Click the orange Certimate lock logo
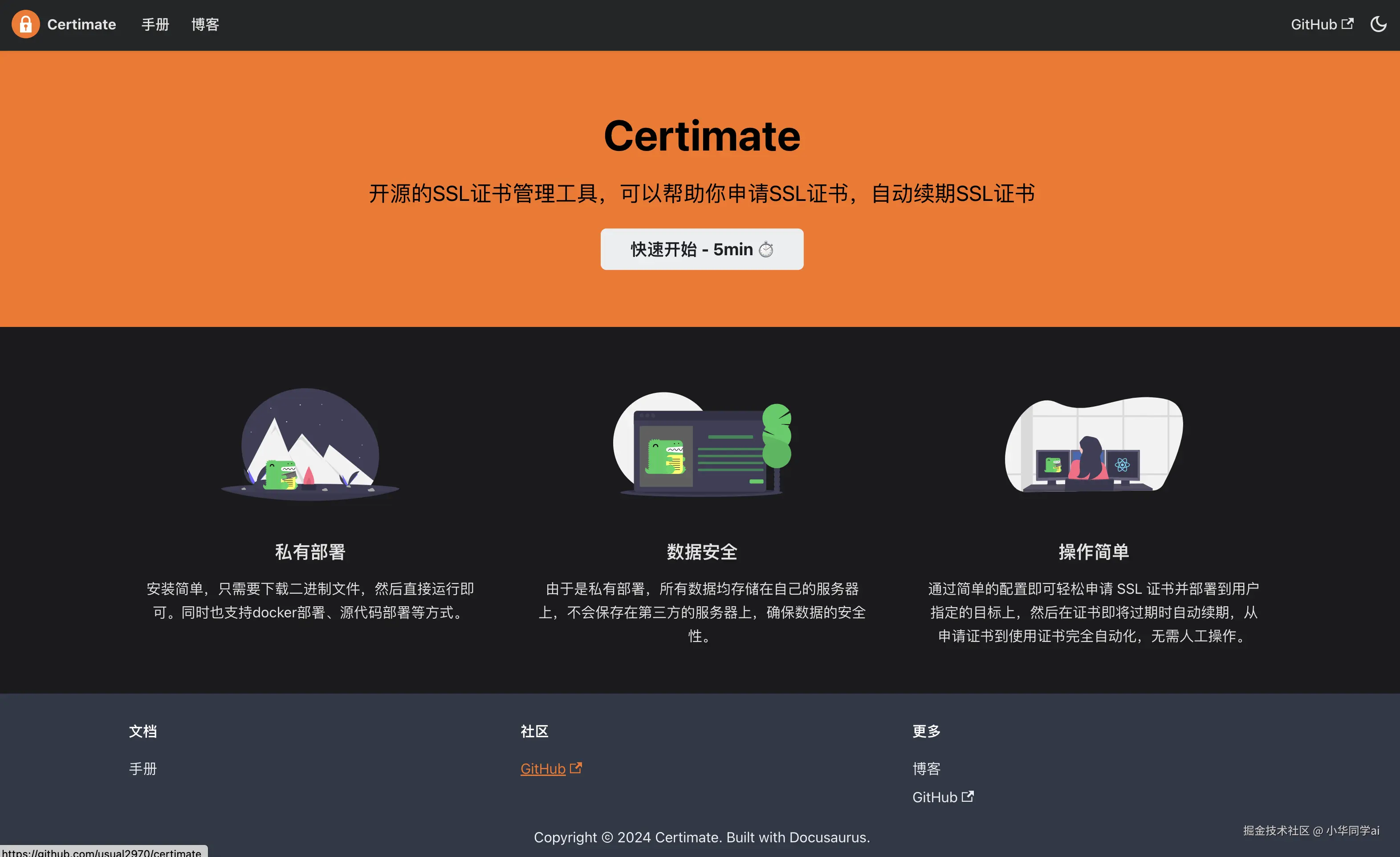Image resolution: width=1400 pixels, height=857 pixels. click(25, 24)
